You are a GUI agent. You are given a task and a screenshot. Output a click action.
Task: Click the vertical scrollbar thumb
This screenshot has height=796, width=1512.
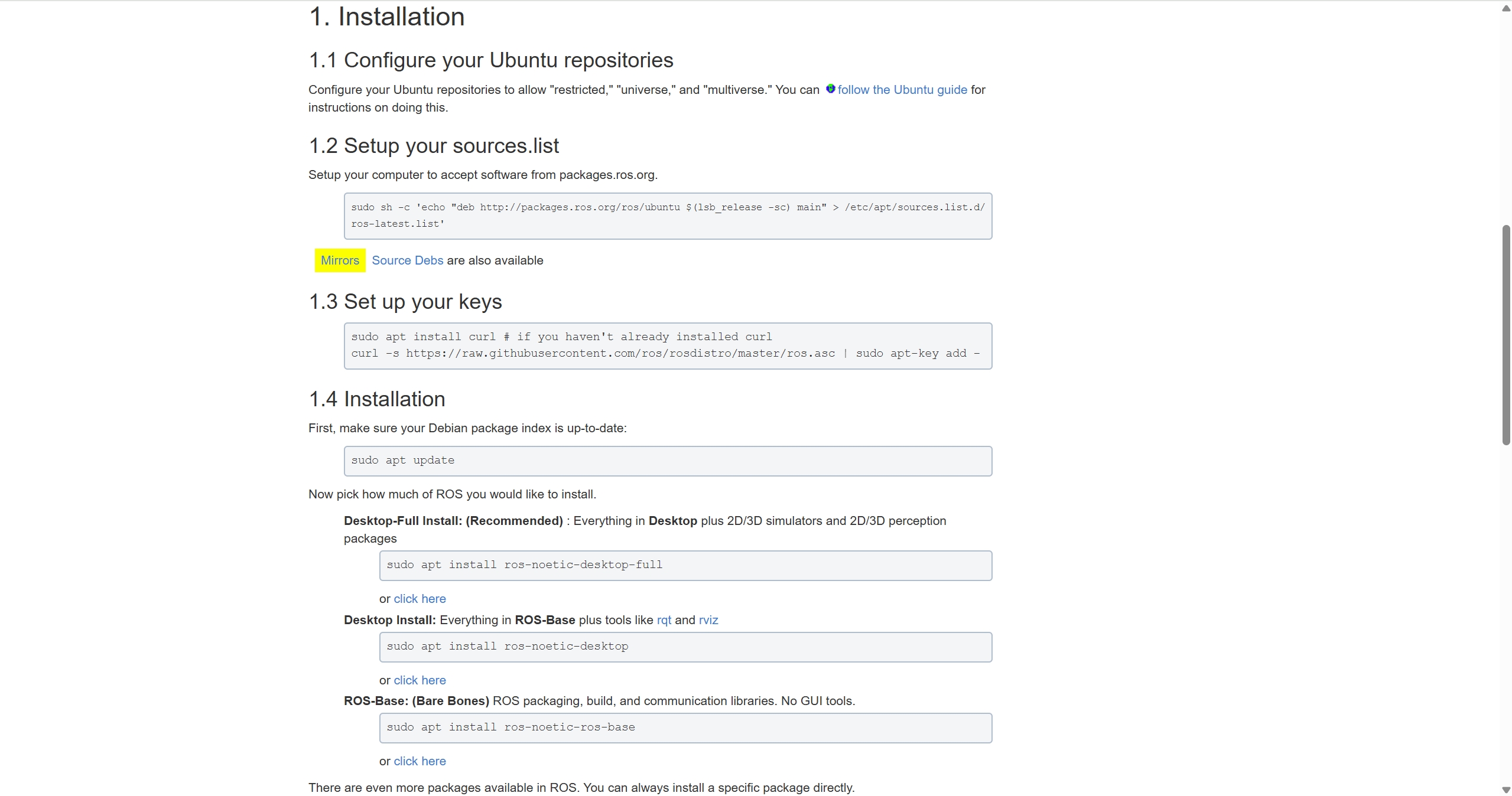pos(1506,335)
